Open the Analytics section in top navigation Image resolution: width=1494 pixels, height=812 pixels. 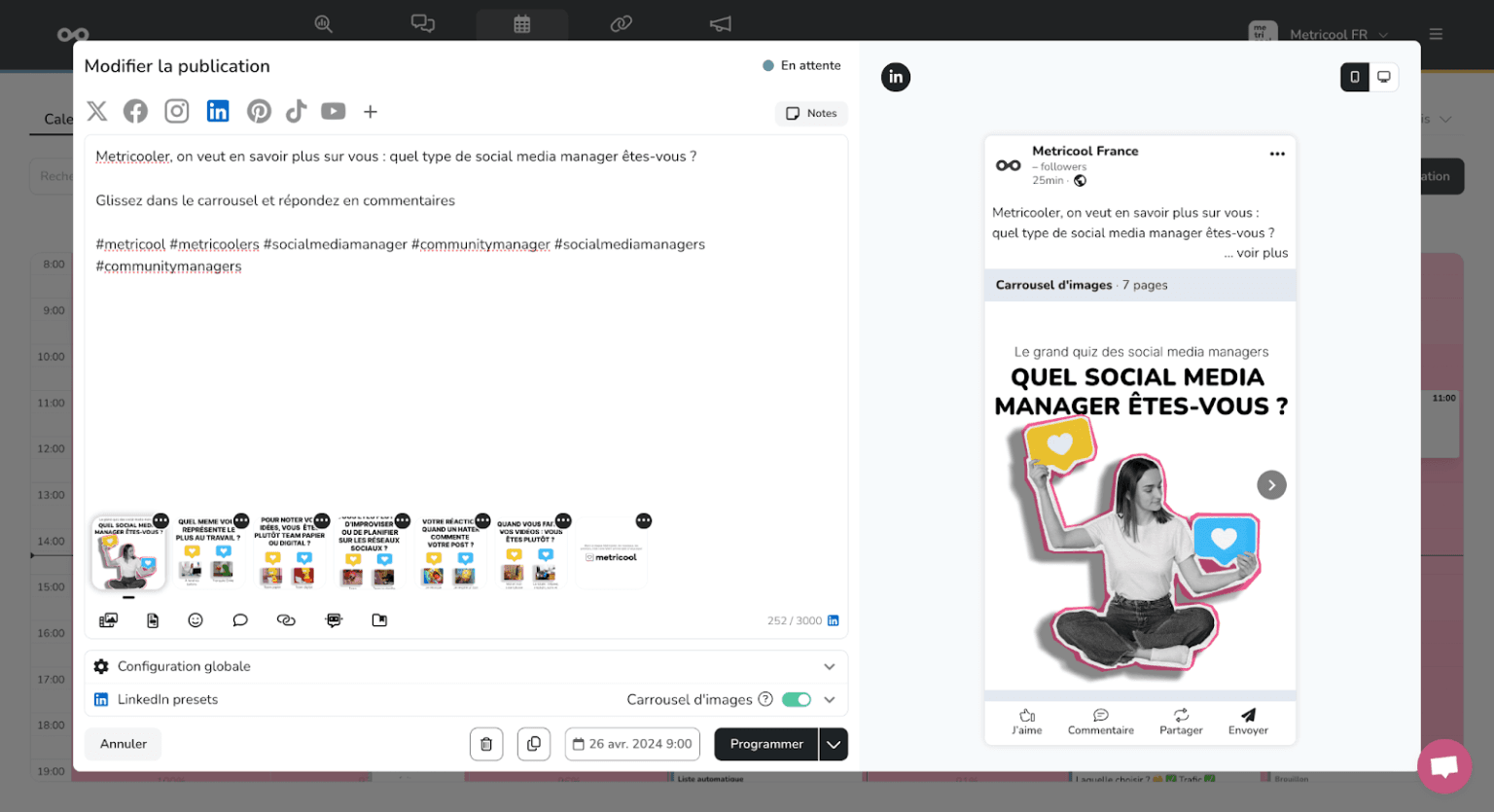coord(324,23)
